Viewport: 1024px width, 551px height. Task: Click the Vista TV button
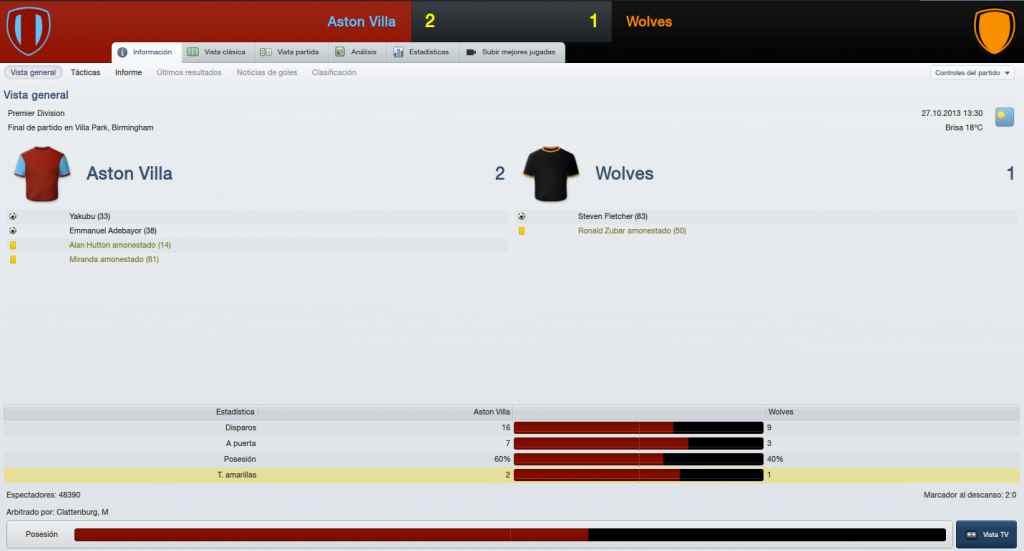coord(986,535)
